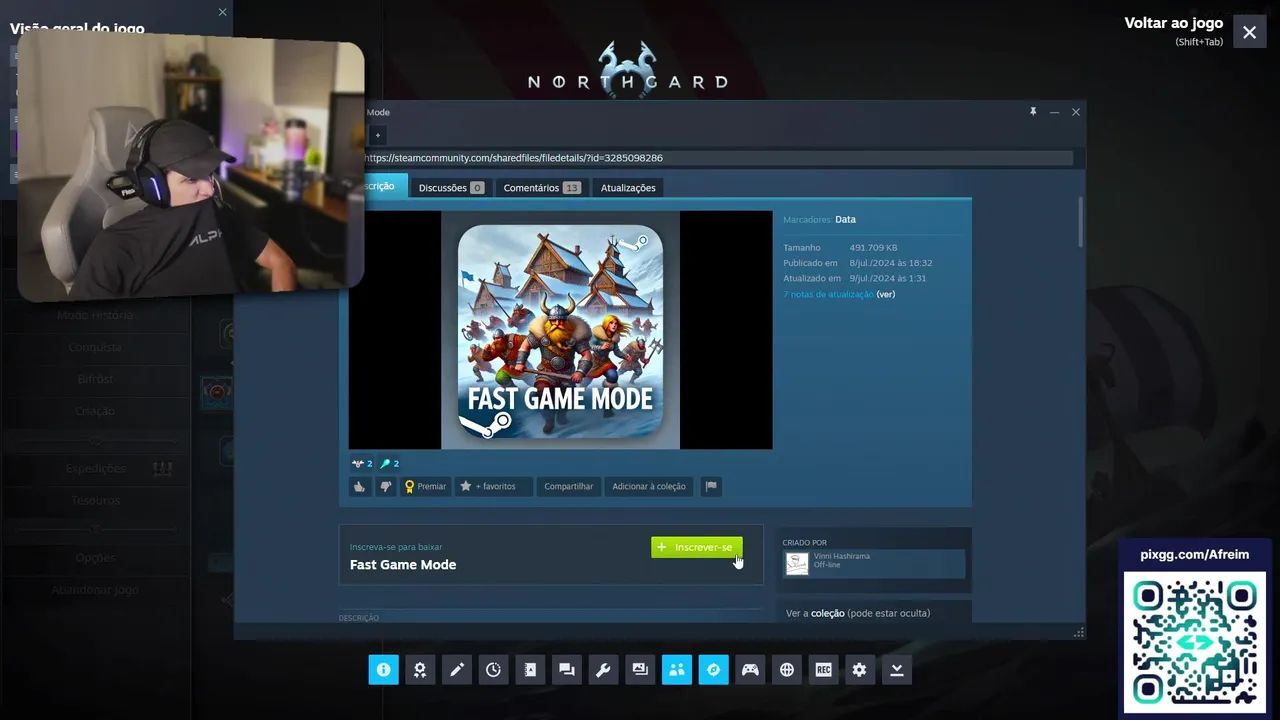
Task: Open notes pencil icon in overlay toolbar
Action: tap(457, 670)
